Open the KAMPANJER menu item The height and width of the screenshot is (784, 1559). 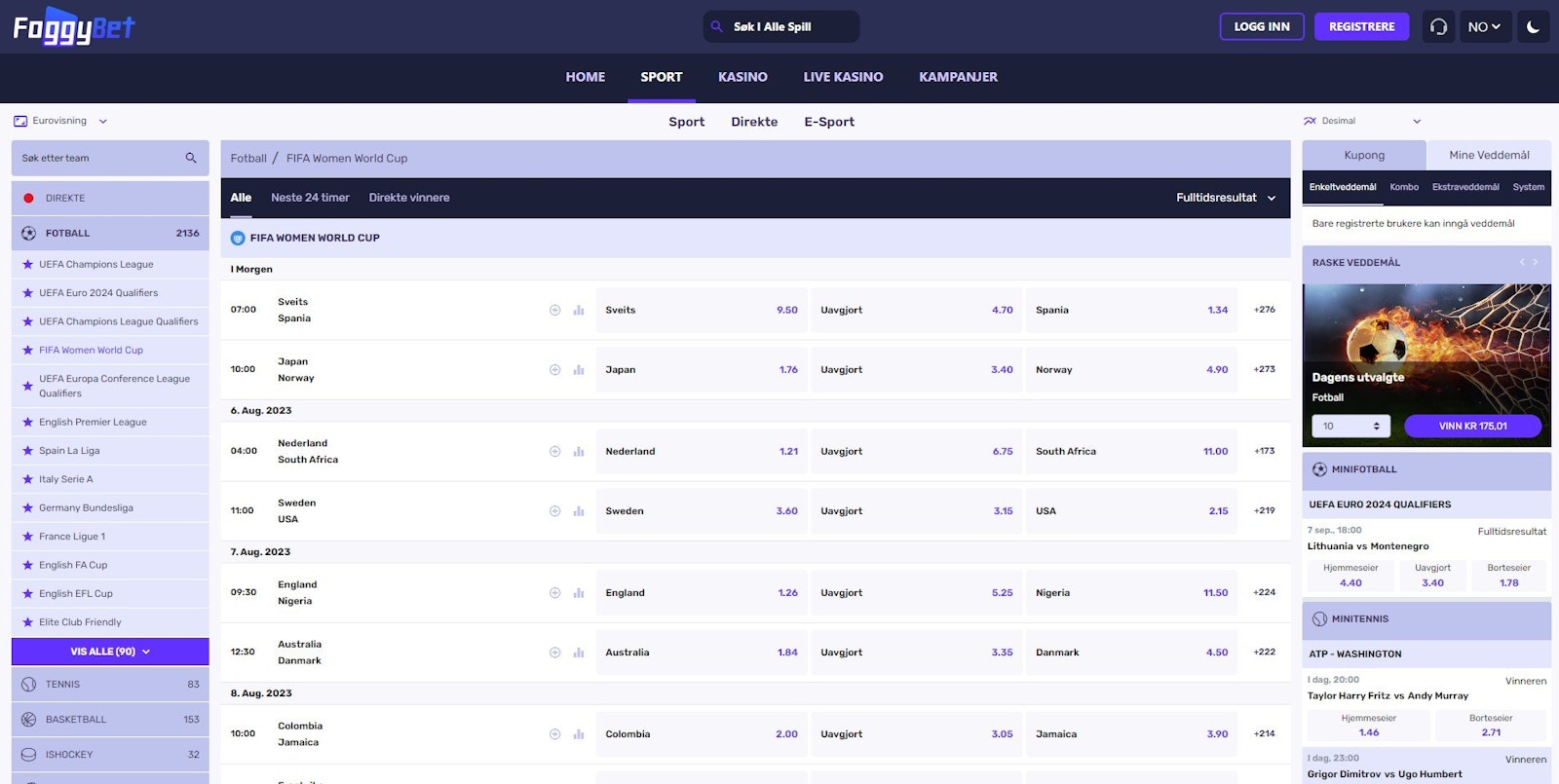[958, 77]
